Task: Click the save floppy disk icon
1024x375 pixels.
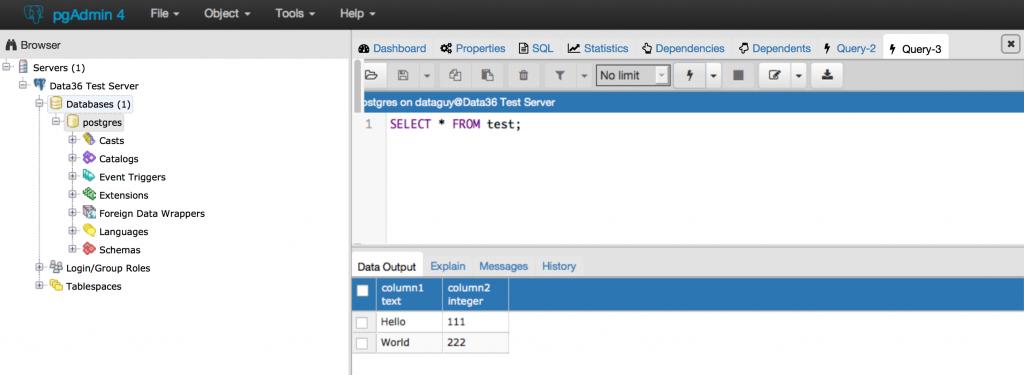Action: click(x=403, y=75)
